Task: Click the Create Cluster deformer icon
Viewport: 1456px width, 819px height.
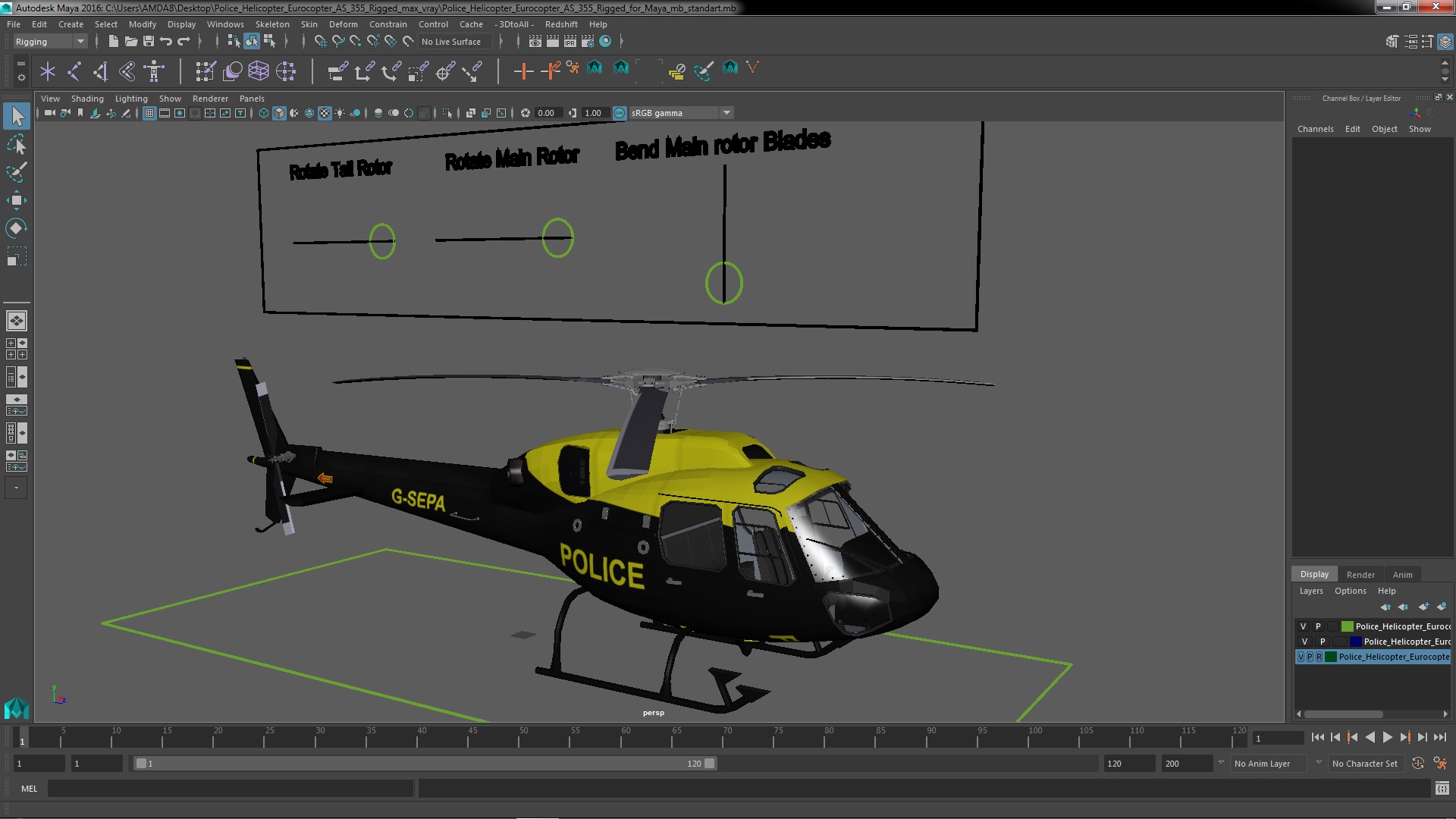Action: (286, 72)
